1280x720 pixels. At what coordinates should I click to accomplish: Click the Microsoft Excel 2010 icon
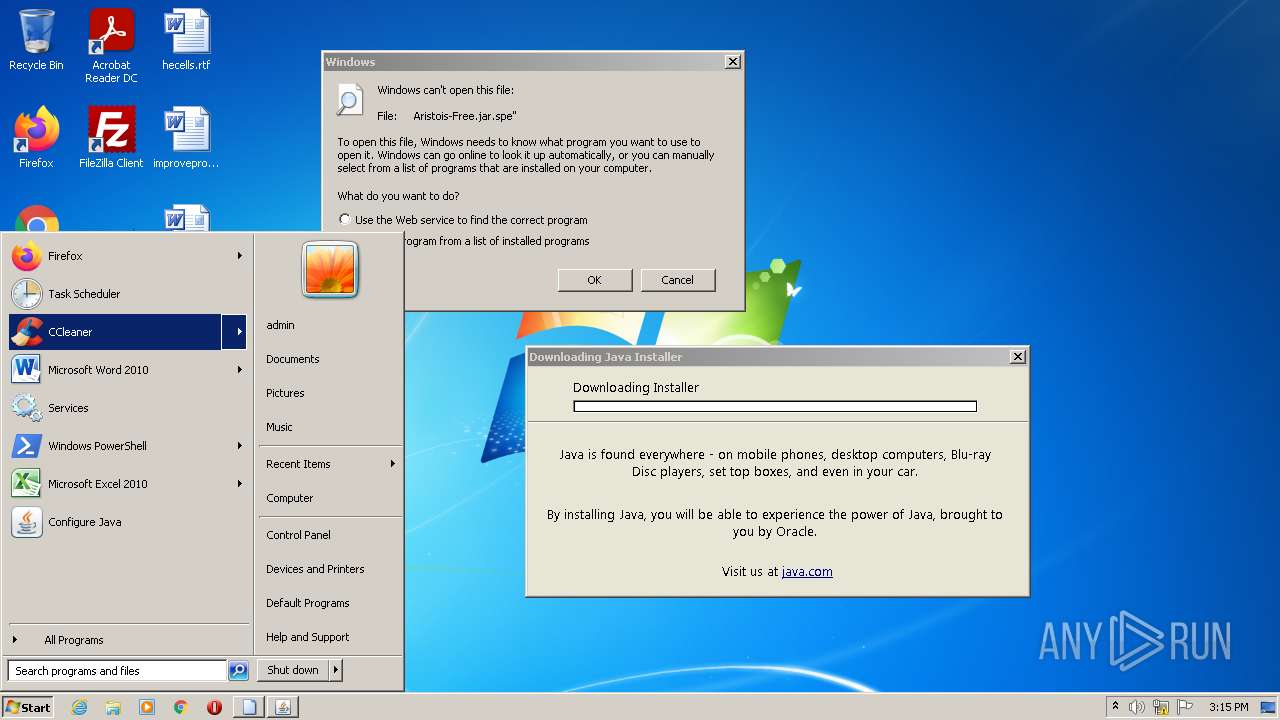[x=27, y=484]
